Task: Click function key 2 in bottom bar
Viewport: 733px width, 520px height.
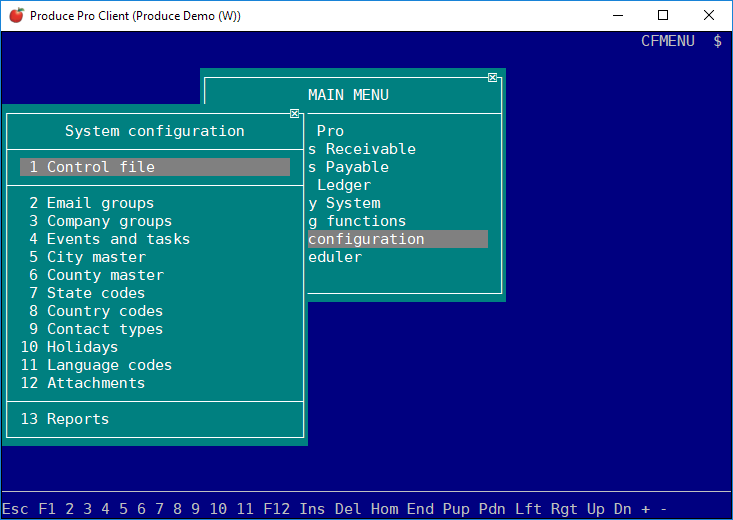Action: (69, 509)
